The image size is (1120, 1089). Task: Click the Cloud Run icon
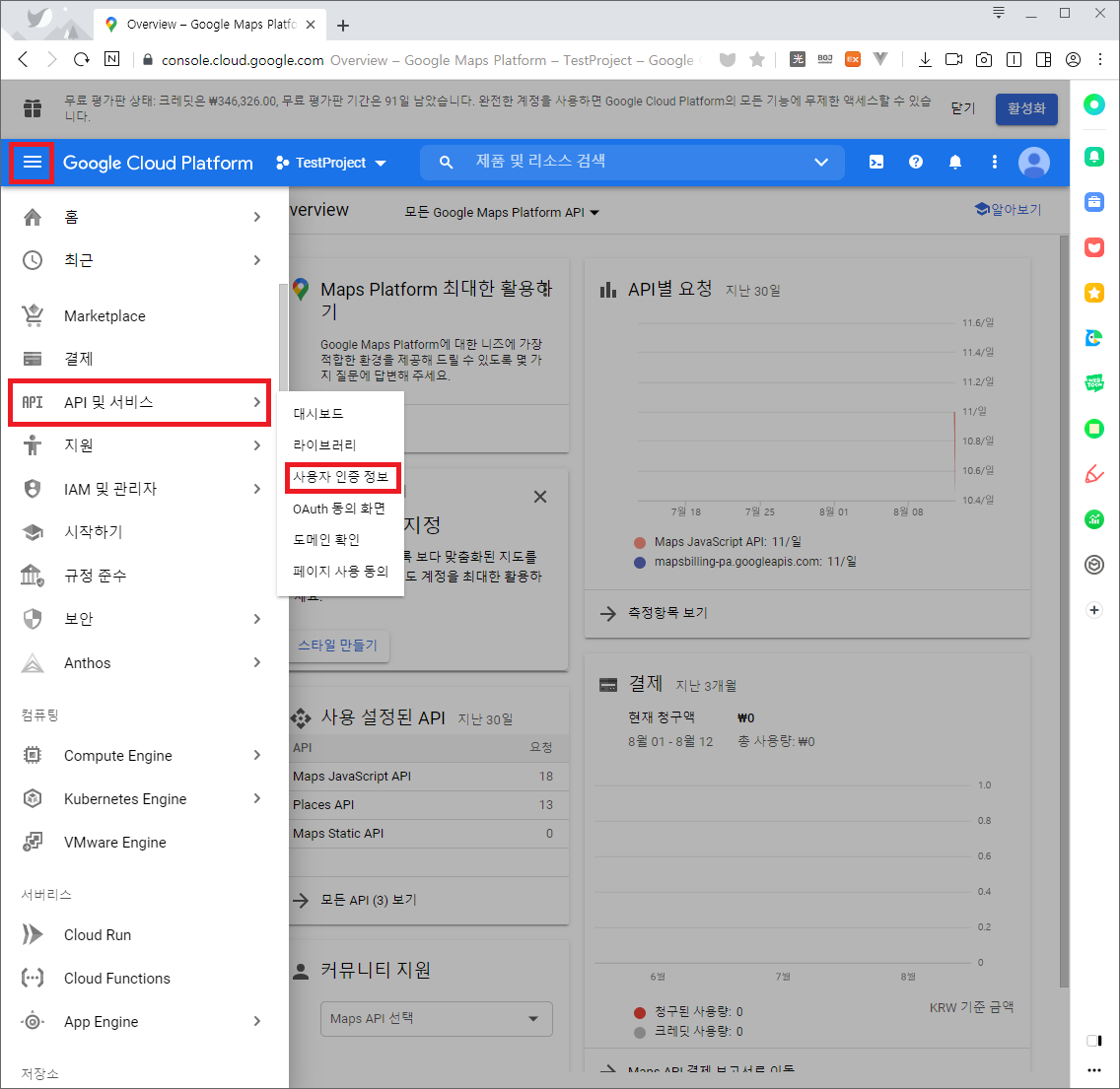[33, 934]
